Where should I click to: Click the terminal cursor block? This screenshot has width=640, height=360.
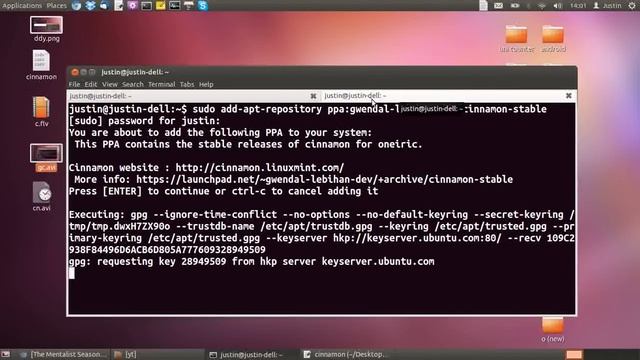72,273
